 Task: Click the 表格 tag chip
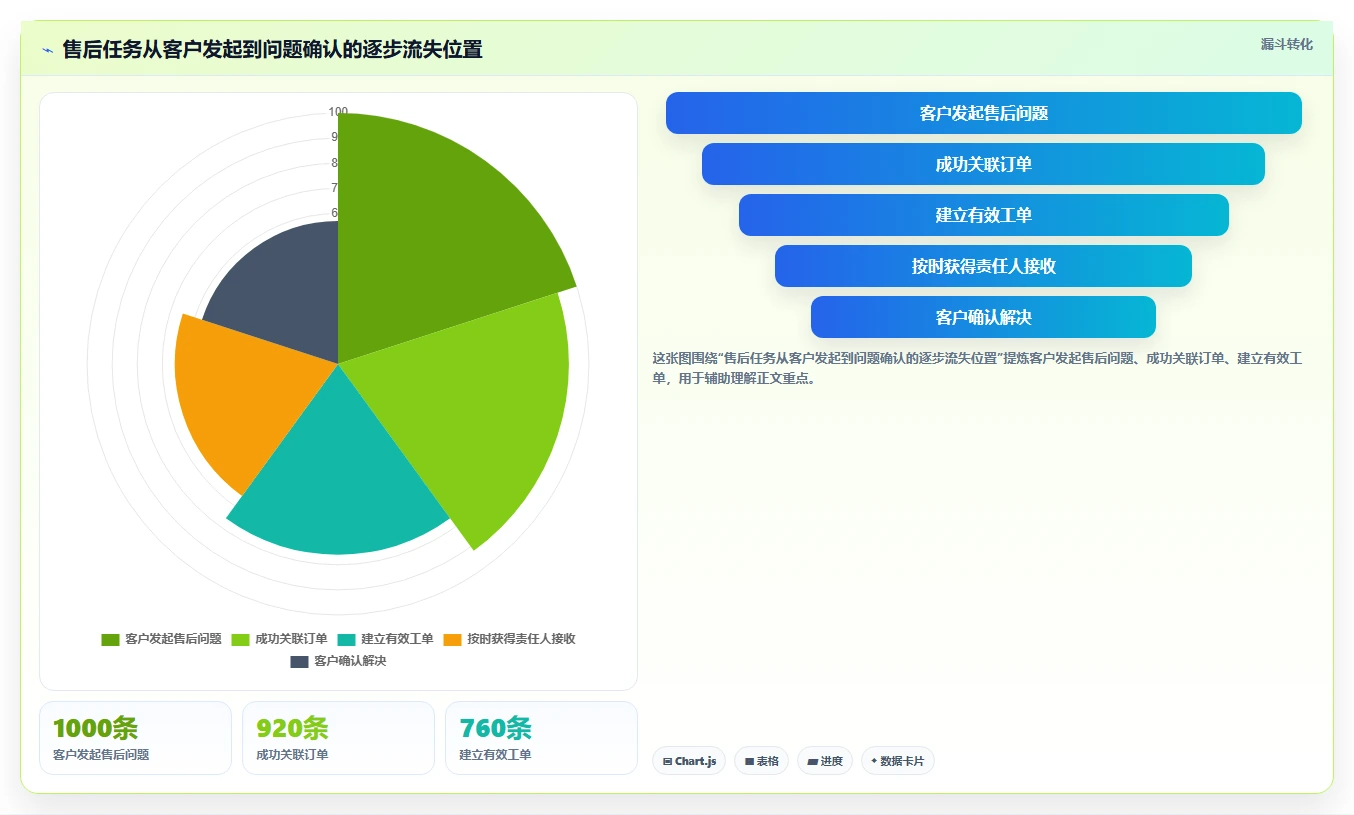click(x=761, y=761)
